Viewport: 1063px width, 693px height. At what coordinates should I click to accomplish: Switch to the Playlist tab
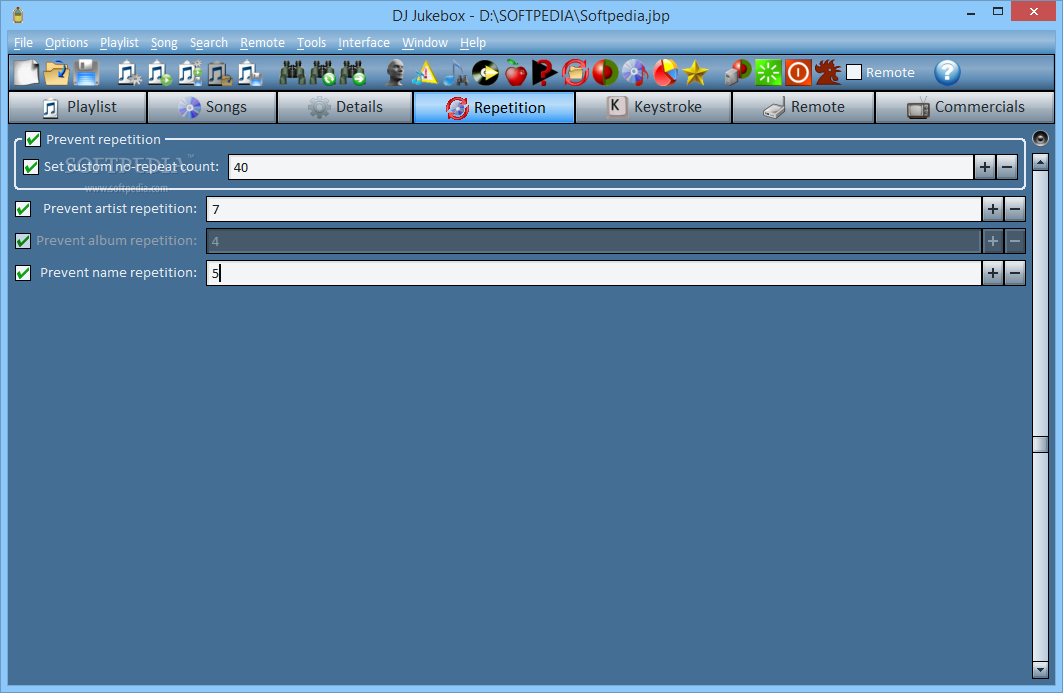tap(78, 107)
